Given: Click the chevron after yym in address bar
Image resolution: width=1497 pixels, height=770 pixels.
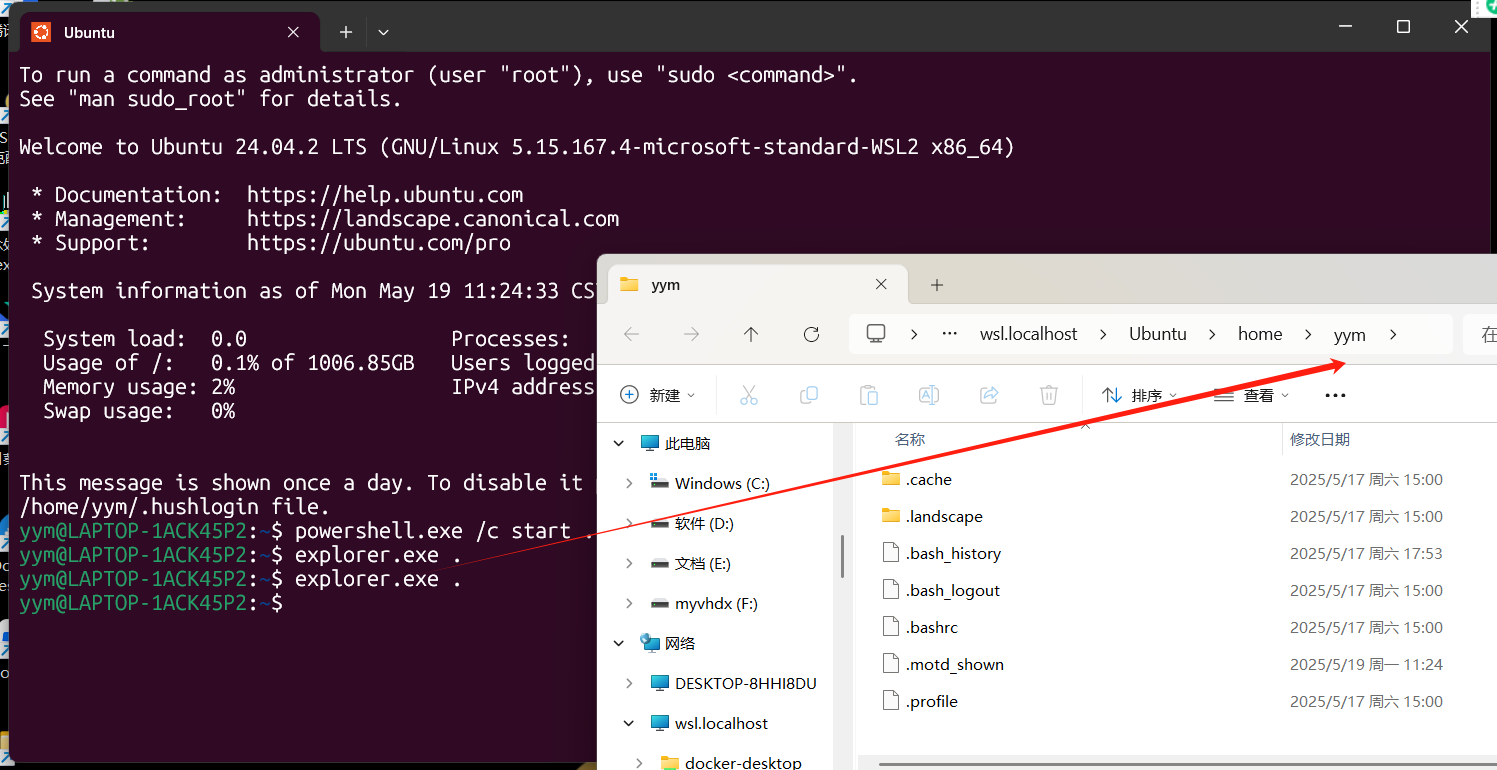Looking at the screenshot, I should [x=1393, y=334].
